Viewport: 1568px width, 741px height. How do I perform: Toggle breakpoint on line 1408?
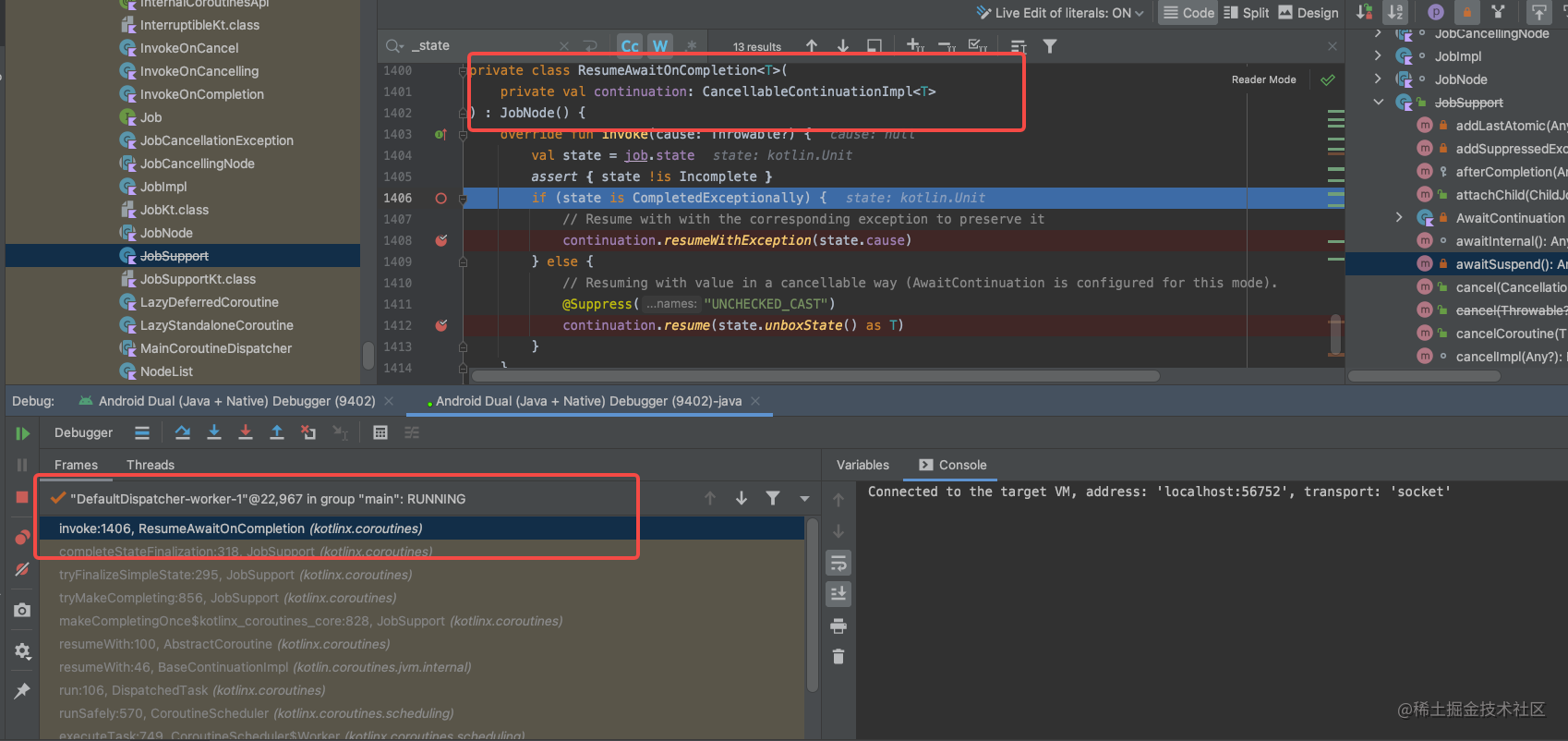(x=440, y=240)
